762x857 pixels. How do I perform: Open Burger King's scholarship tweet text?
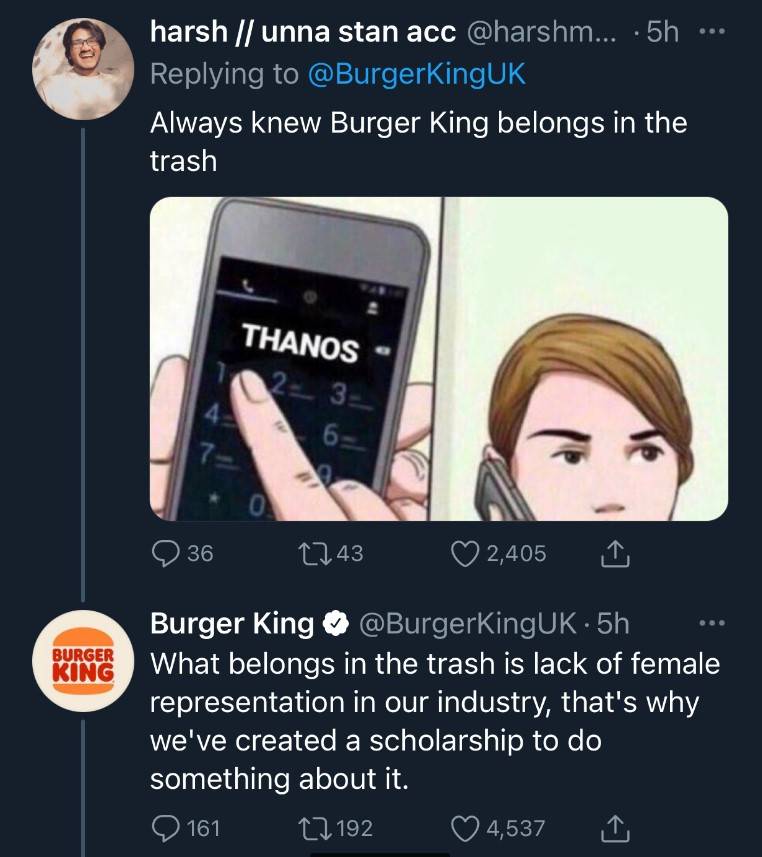coord(434,720)
